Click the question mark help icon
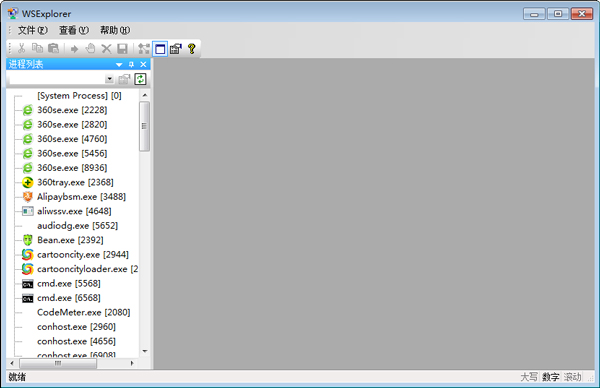 click(192, 49)
